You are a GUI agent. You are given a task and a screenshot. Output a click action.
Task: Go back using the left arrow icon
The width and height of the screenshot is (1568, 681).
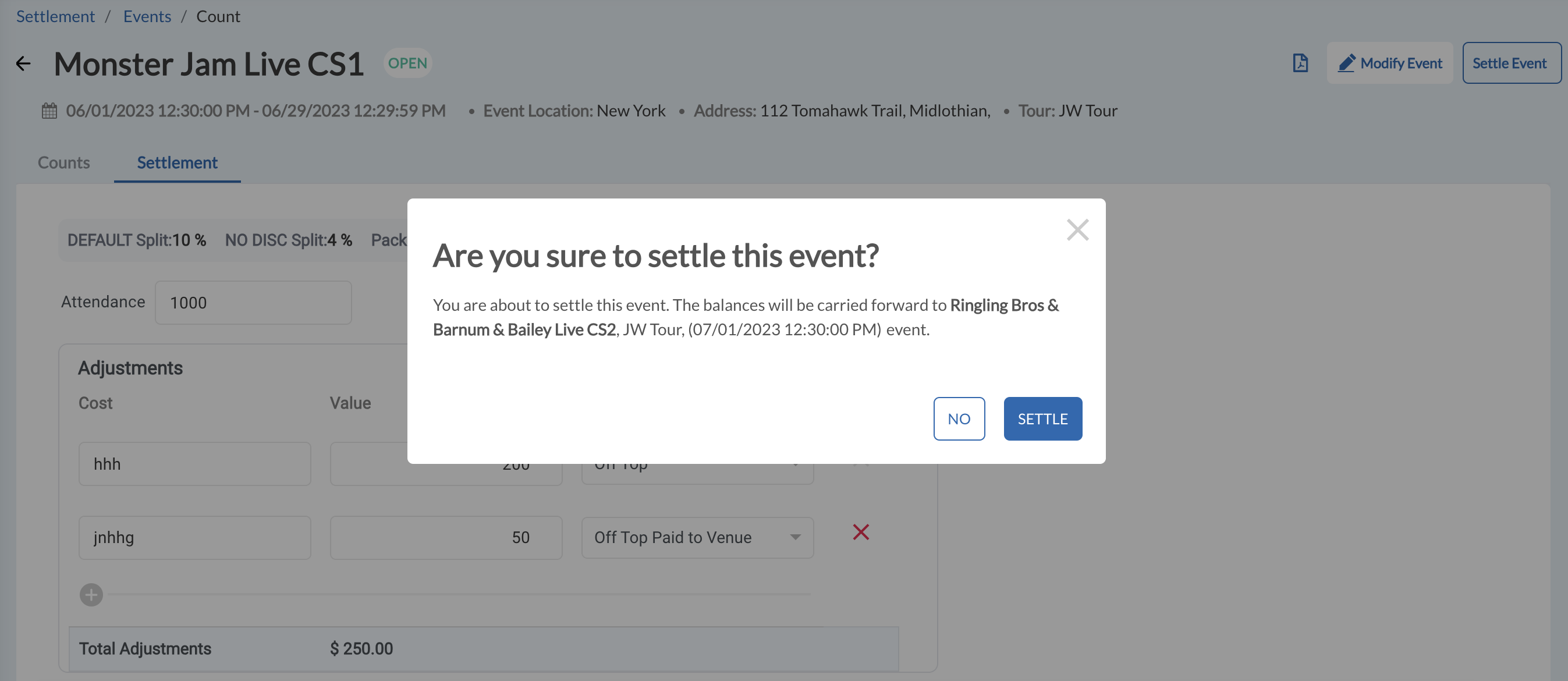pos(23,63)
